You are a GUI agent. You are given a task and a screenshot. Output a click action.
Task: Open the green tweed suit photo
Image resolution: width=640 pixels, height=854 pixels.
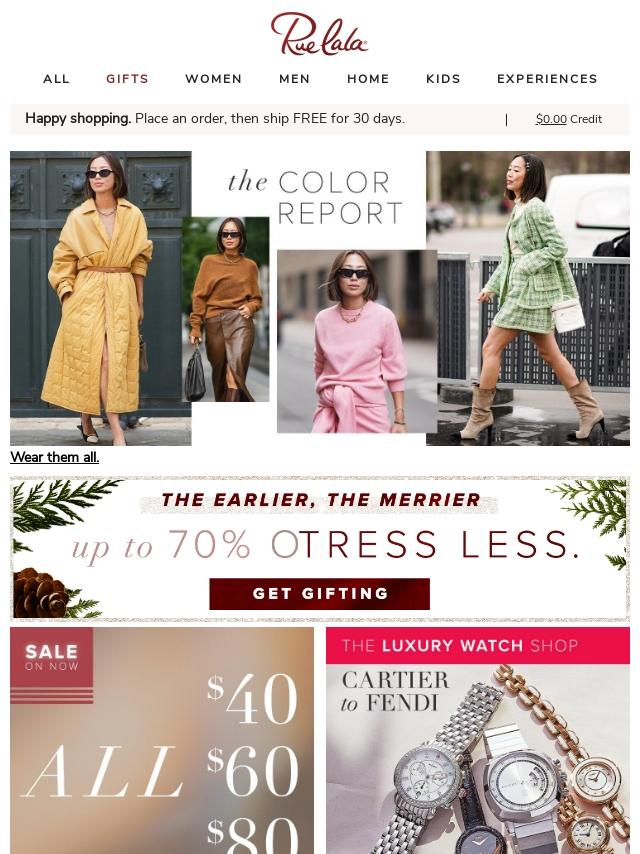[528, 298]
